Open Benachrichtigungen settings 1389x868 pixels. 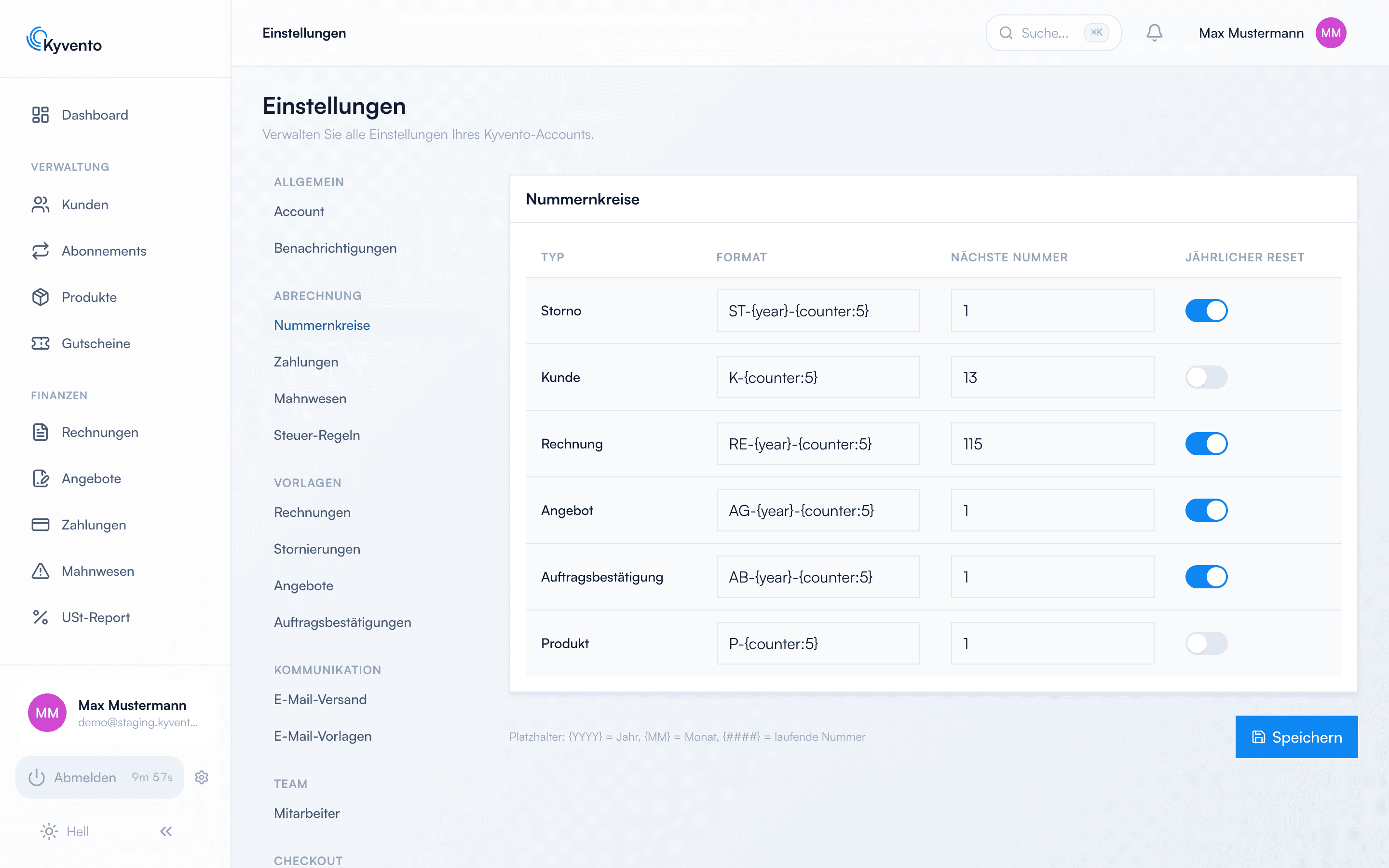point(335,248)
